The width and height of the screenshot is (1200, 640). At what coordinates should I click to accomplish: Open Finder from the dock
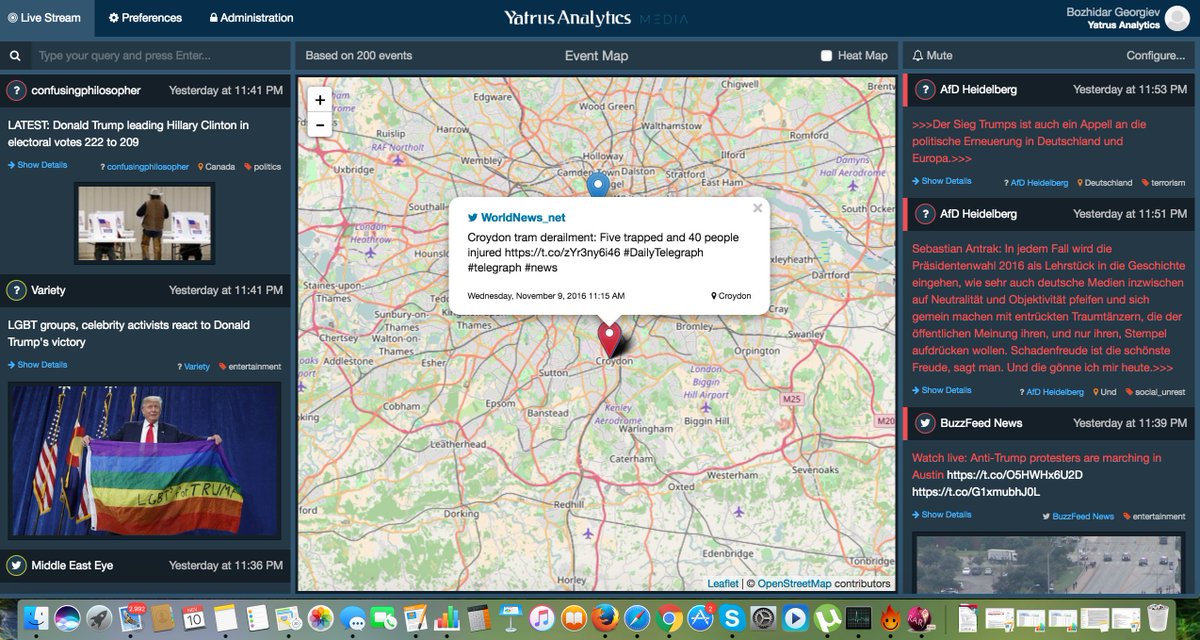pos(38,617)
